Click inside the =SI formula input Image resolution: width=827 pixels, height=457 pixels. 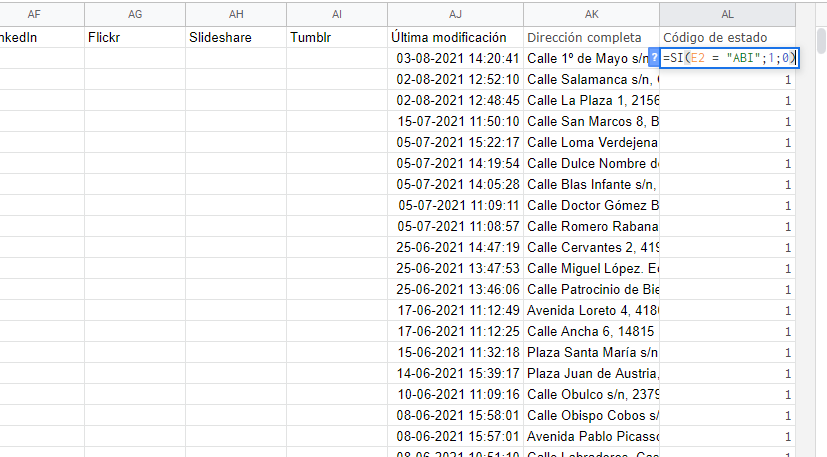728,58
